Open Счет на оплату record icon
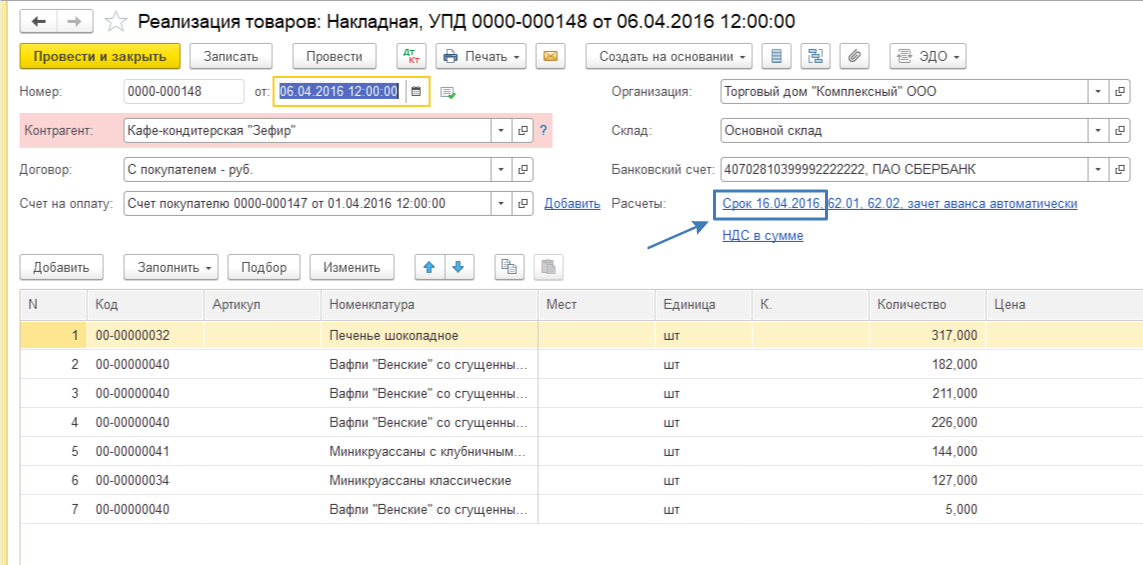This screenshot has width=1143, height=565. coord(522,203)
